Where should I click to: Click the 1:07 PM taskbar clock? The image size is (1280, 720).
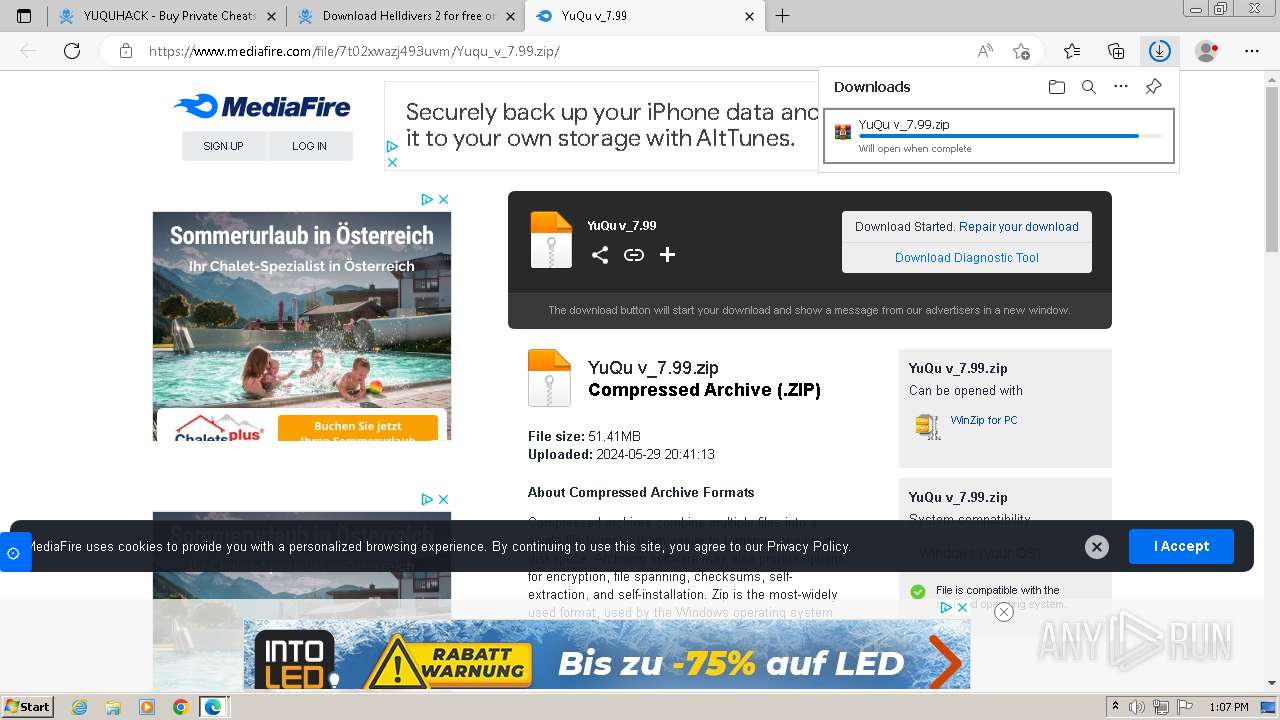[1228, 707]
